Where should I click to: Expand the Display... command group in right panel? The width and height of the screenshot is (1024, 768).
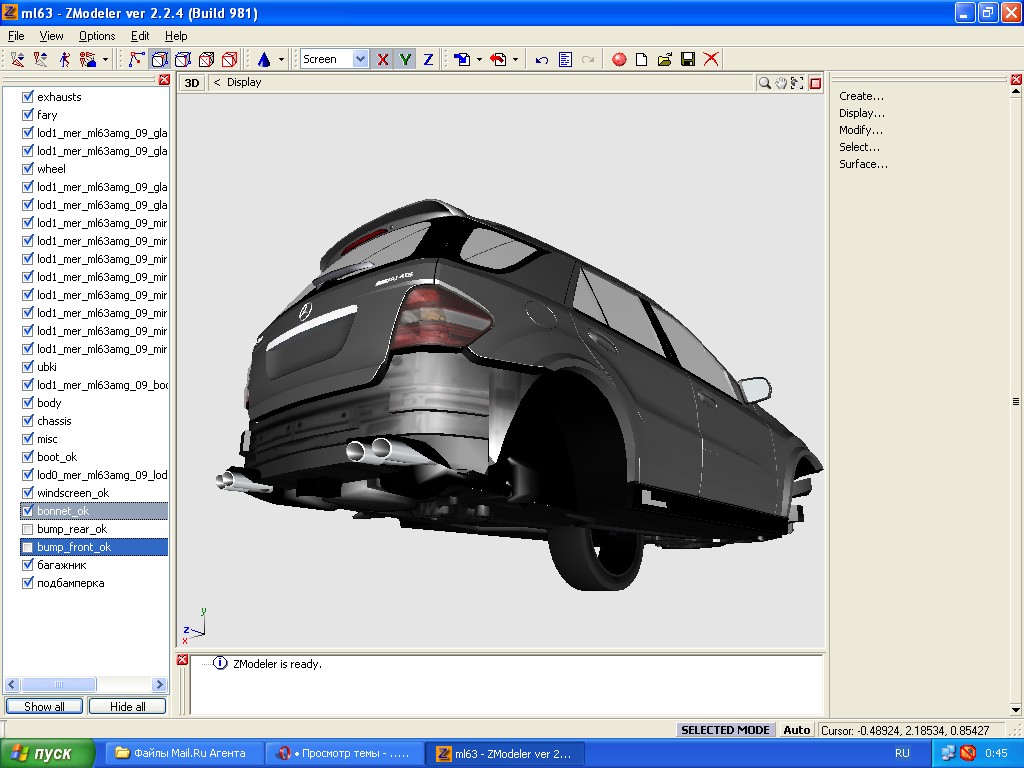(862, 113)
